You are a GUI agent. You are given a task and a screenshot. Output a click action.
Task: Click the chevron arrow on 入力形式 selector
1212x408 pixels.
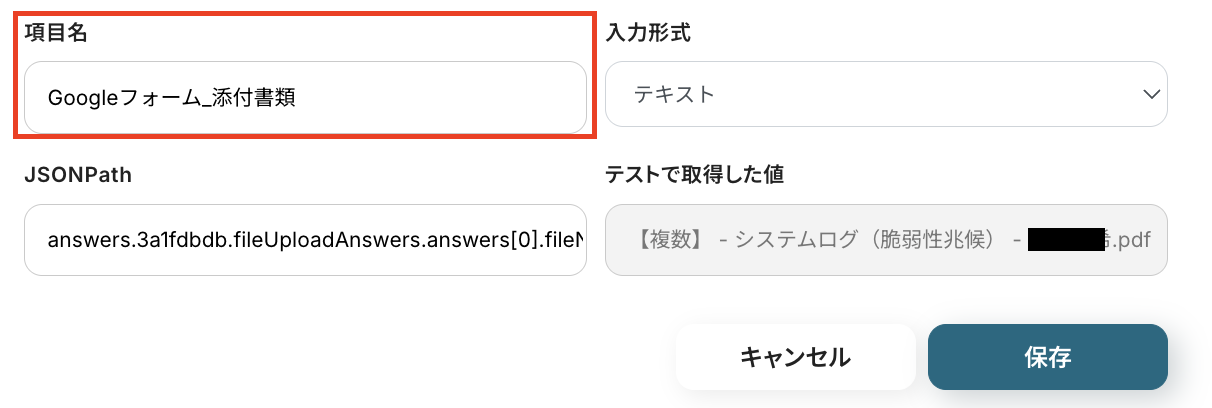coord(1149,94)
